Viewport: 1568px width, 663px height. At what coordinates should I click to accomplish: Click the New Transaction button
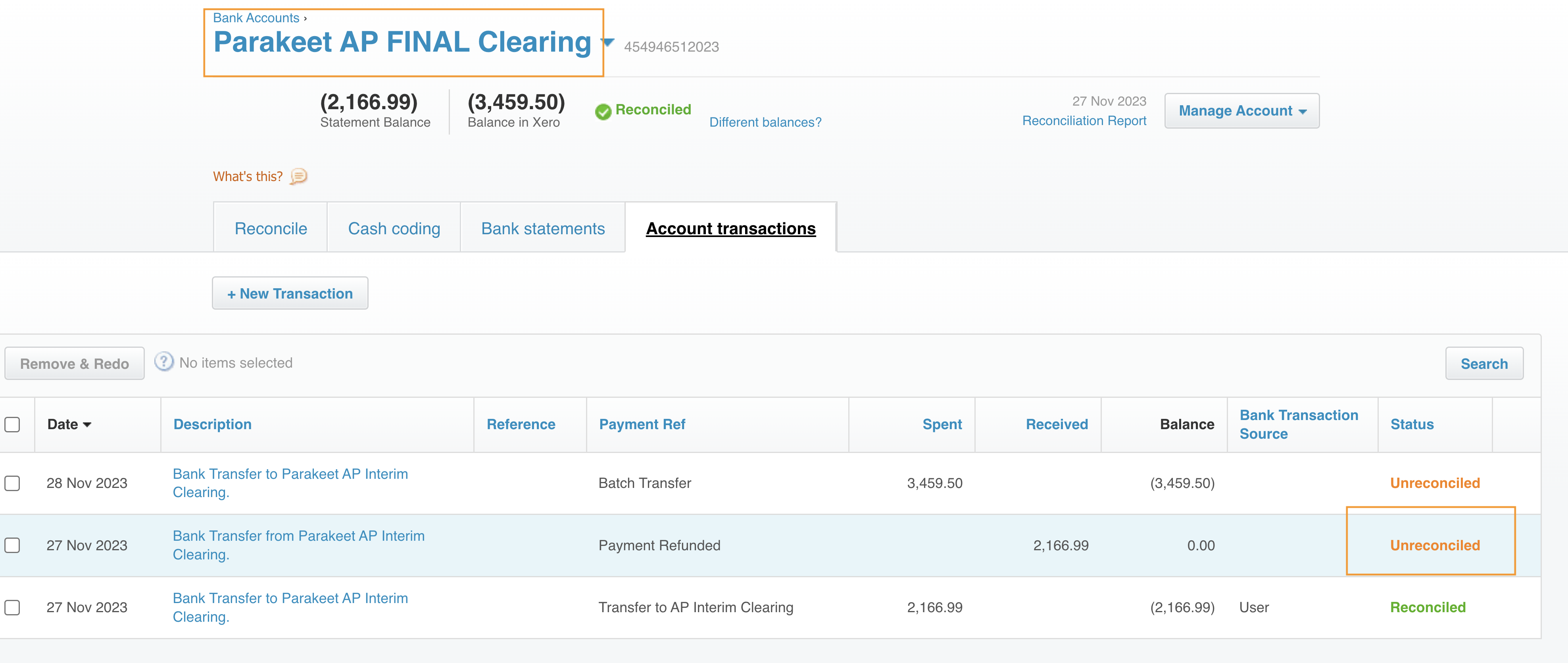[x=290, y=293]
